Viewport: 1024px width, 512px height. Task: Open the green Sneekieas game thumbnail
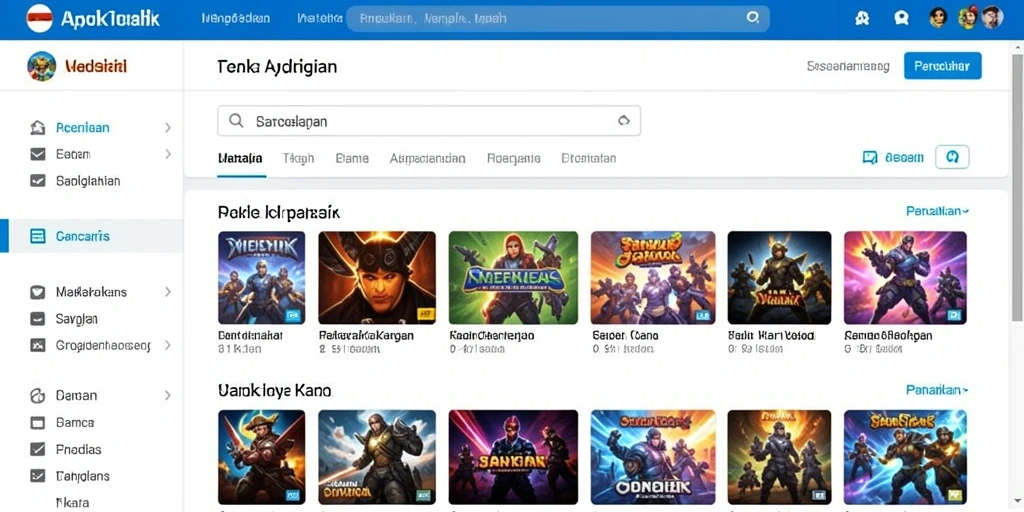513,278
